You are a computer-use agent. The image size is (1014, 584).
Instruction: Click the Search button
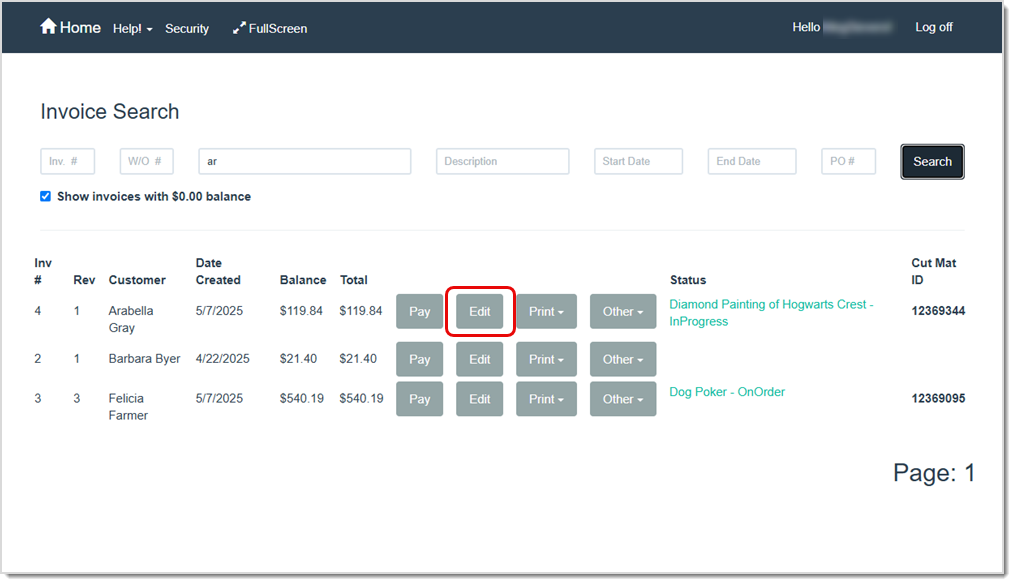[x=931, y=161]
